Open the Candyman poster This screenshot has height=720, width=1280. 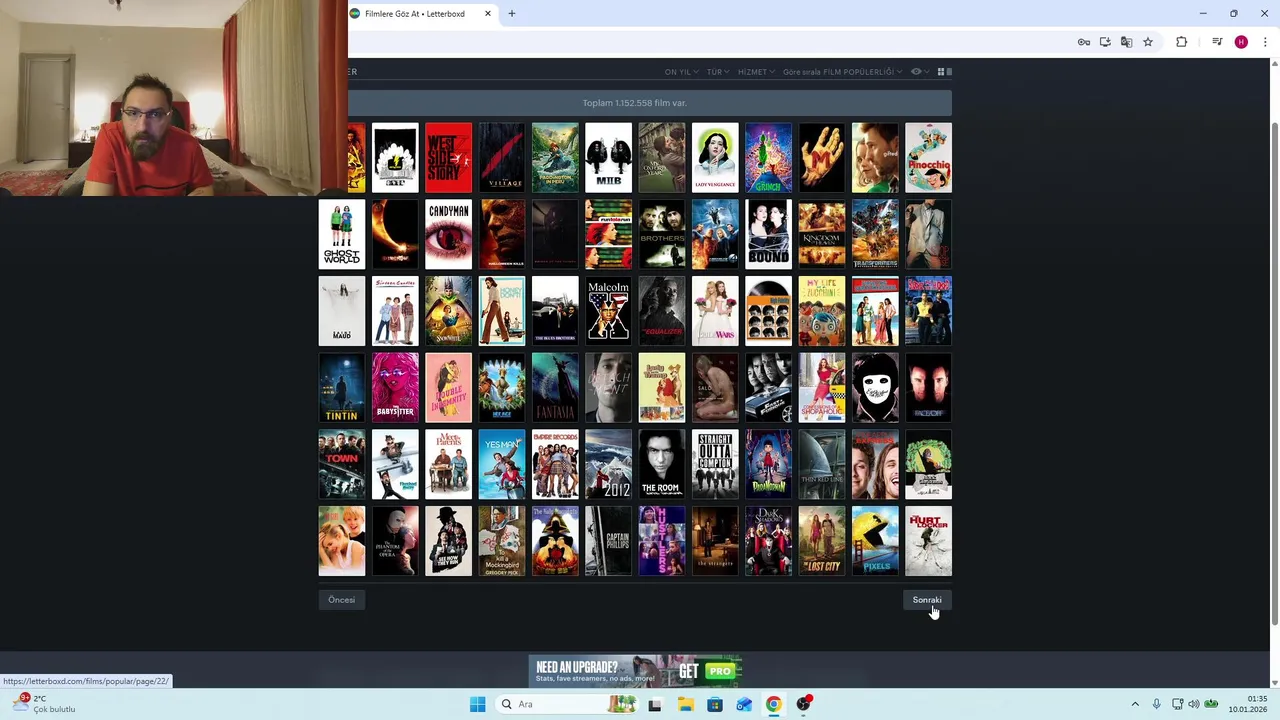[448, 234]
